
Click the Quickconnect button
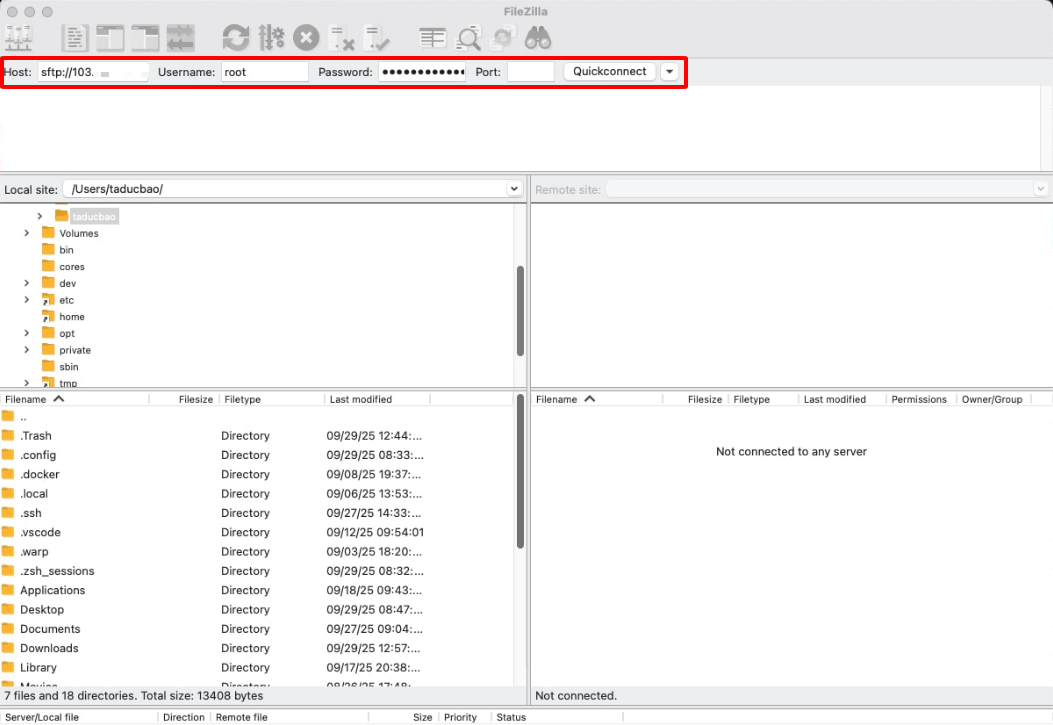coord(610,72)
